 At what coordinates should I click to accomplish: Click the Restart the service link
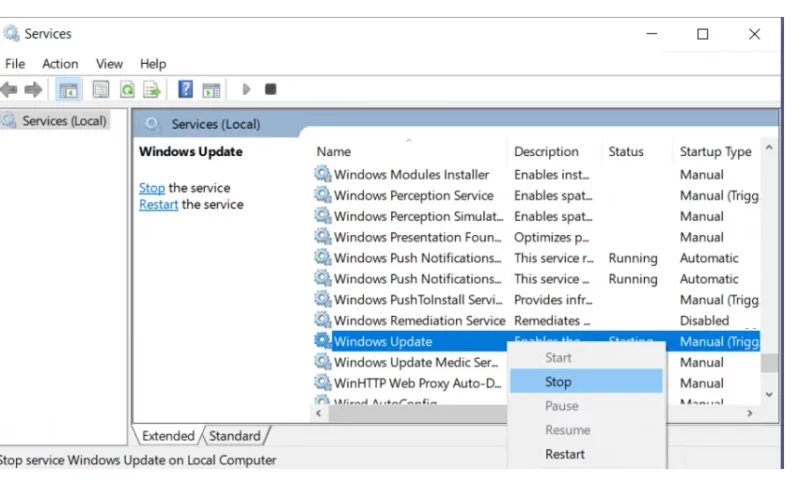coord(158,205)
